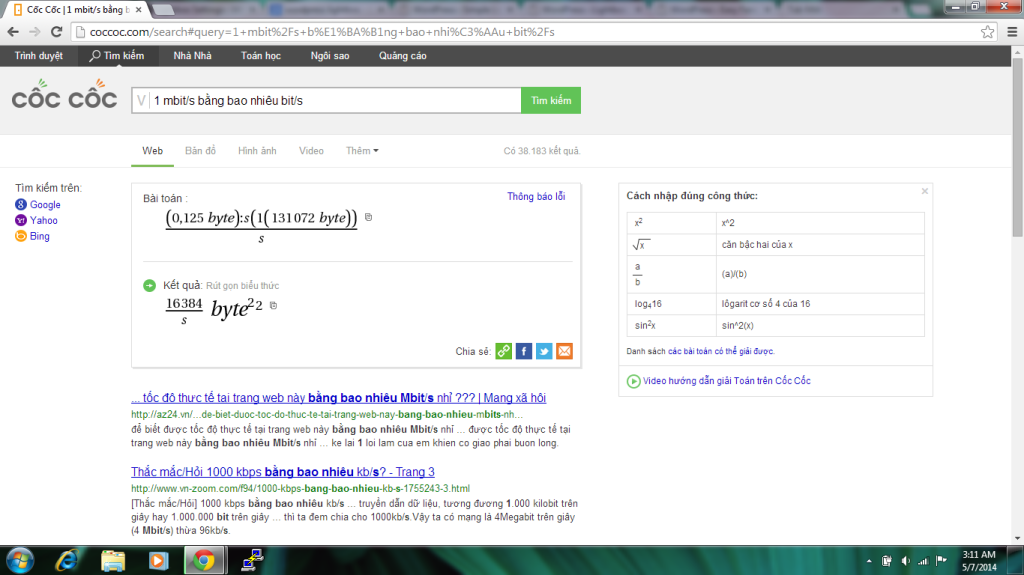
Task: Close the formula input help panel
Action: (x=925, y=191)
